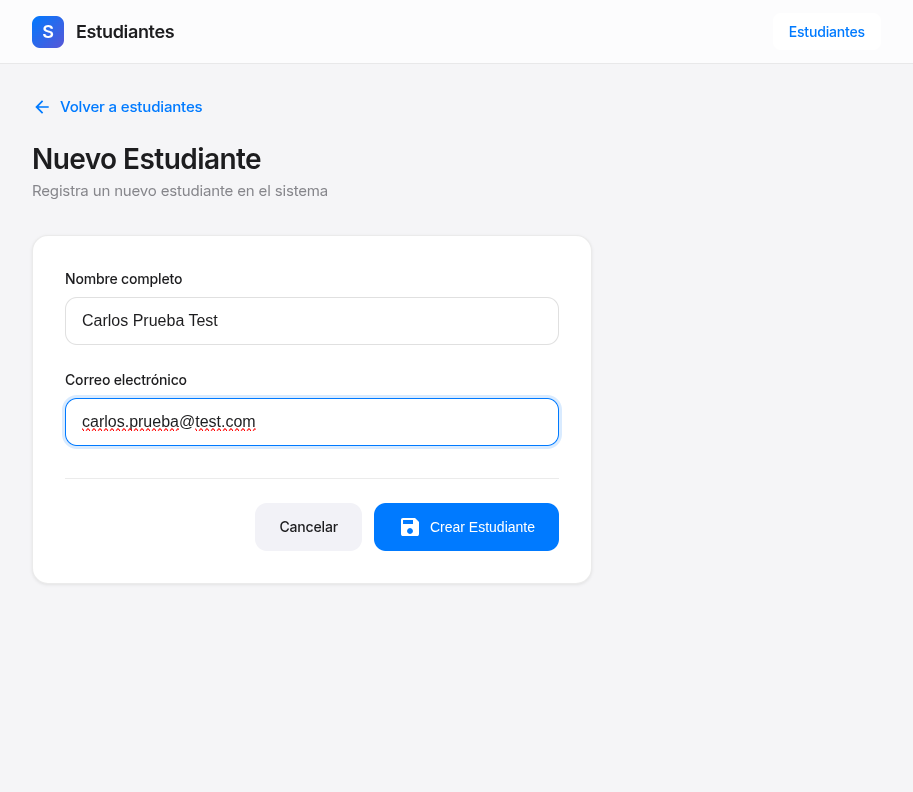Submit with the "Crear Estudiante" button label

(x=482, y=527)
